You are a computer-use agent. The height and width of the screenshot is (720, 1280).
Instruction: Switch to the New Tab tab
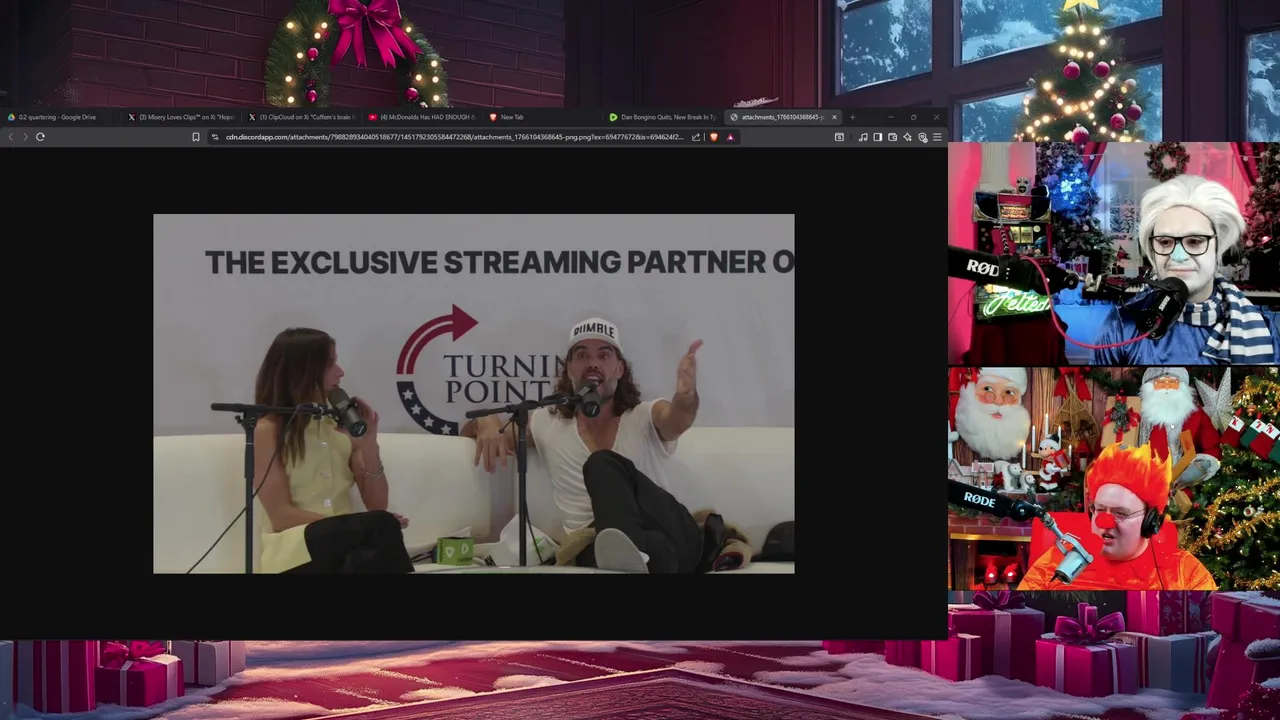coord(543,117)
